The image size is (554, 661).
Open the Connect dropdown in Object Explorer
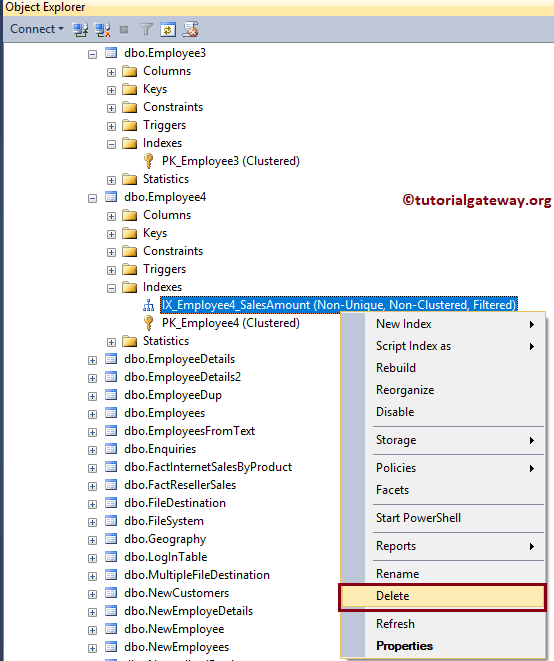[37, 29]
